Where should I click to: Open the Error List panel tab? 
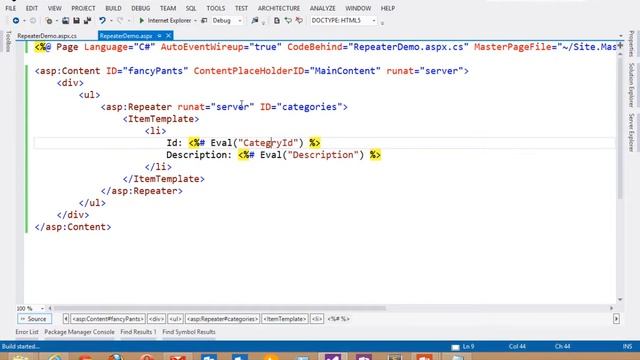(27, 332)
